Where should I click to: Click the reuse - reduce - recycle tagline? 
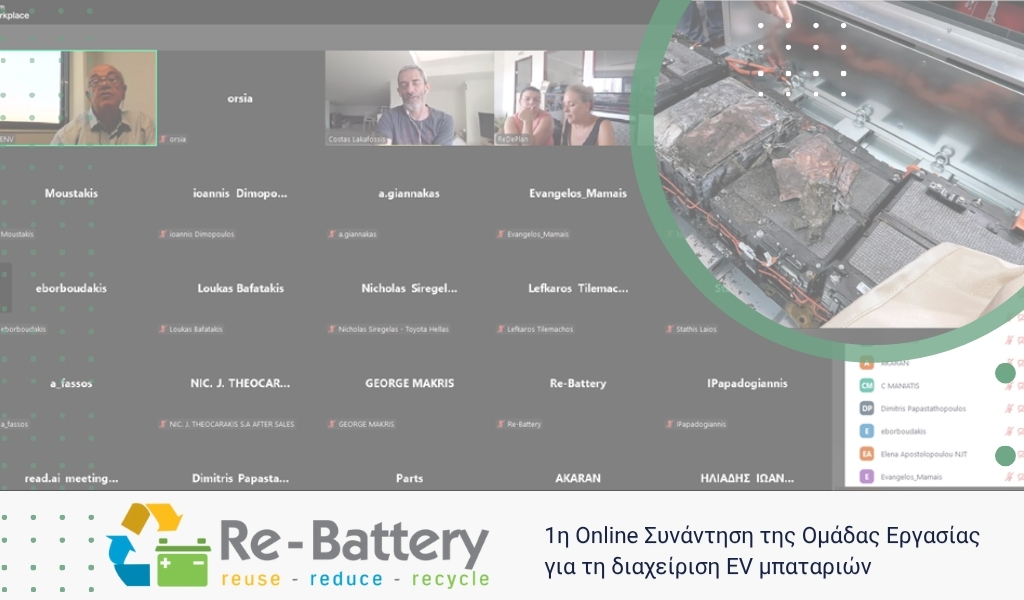(x=355, y=579)
